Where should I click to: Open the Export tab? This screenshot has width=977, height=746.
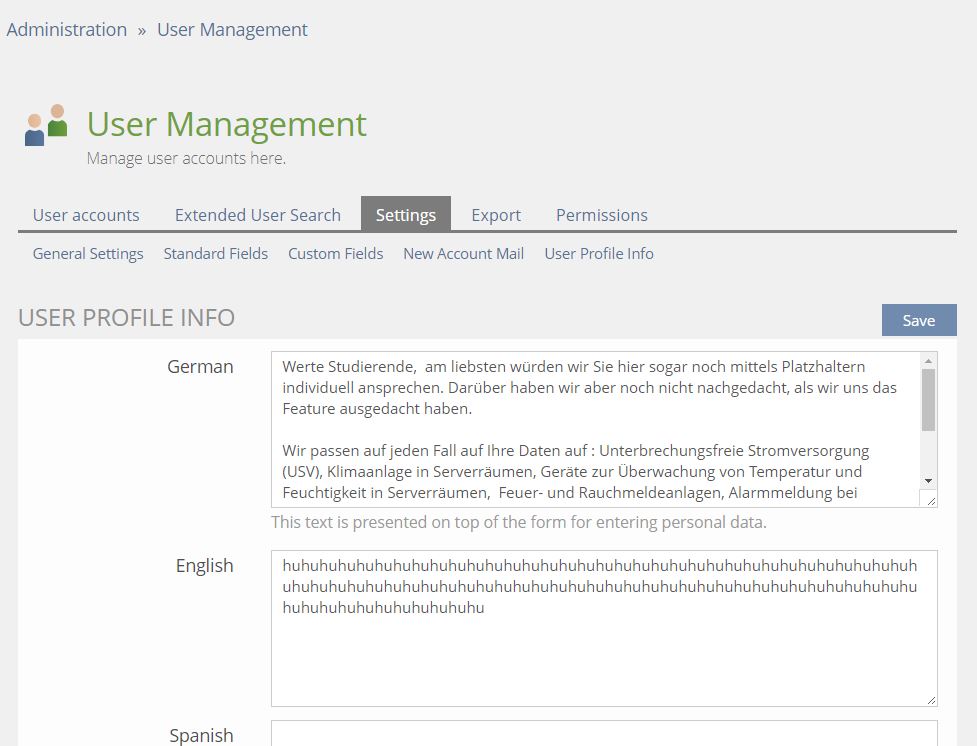coord(496,215)
